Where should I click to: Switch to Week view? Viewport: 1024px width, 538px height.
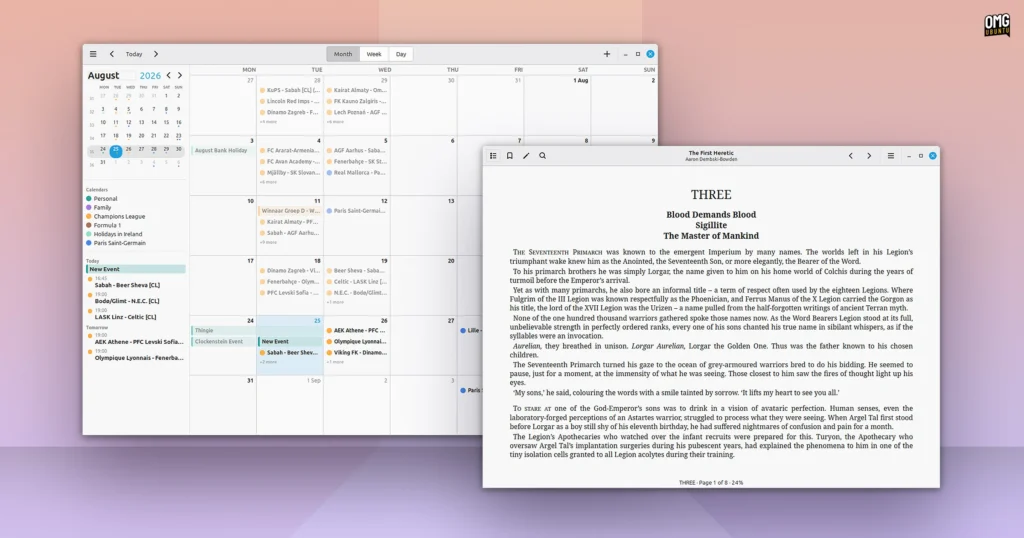click(374, 54)
